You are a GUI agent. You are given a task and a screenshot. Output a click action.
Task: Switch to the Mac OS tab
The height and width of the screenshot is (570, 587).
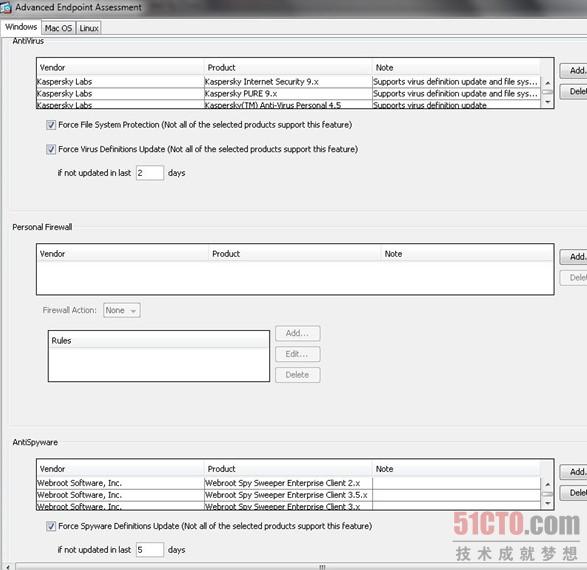click(58, 28)
